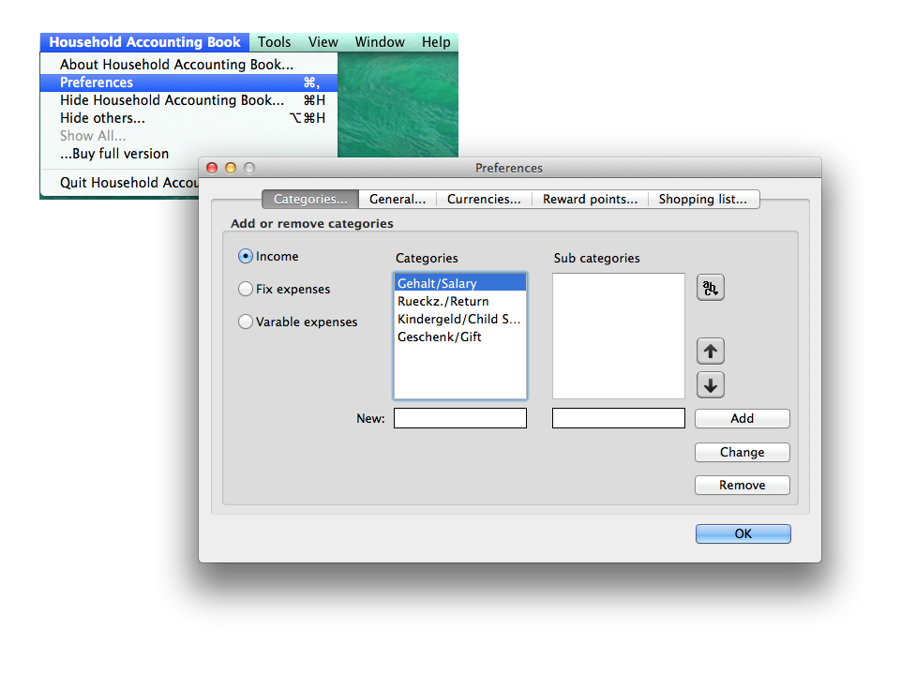Choose Buy full version menu item
Image resolution: width=900 pixels, height=675 pixels.
click(114, 154)
